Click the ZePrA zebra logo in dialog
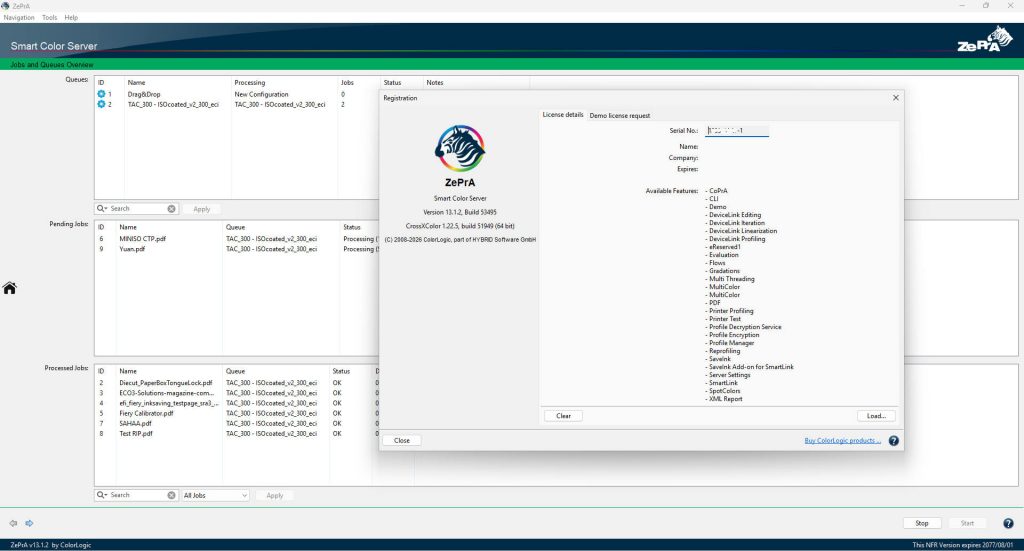This screenshot has height=551, width=1024. (460, 148)
